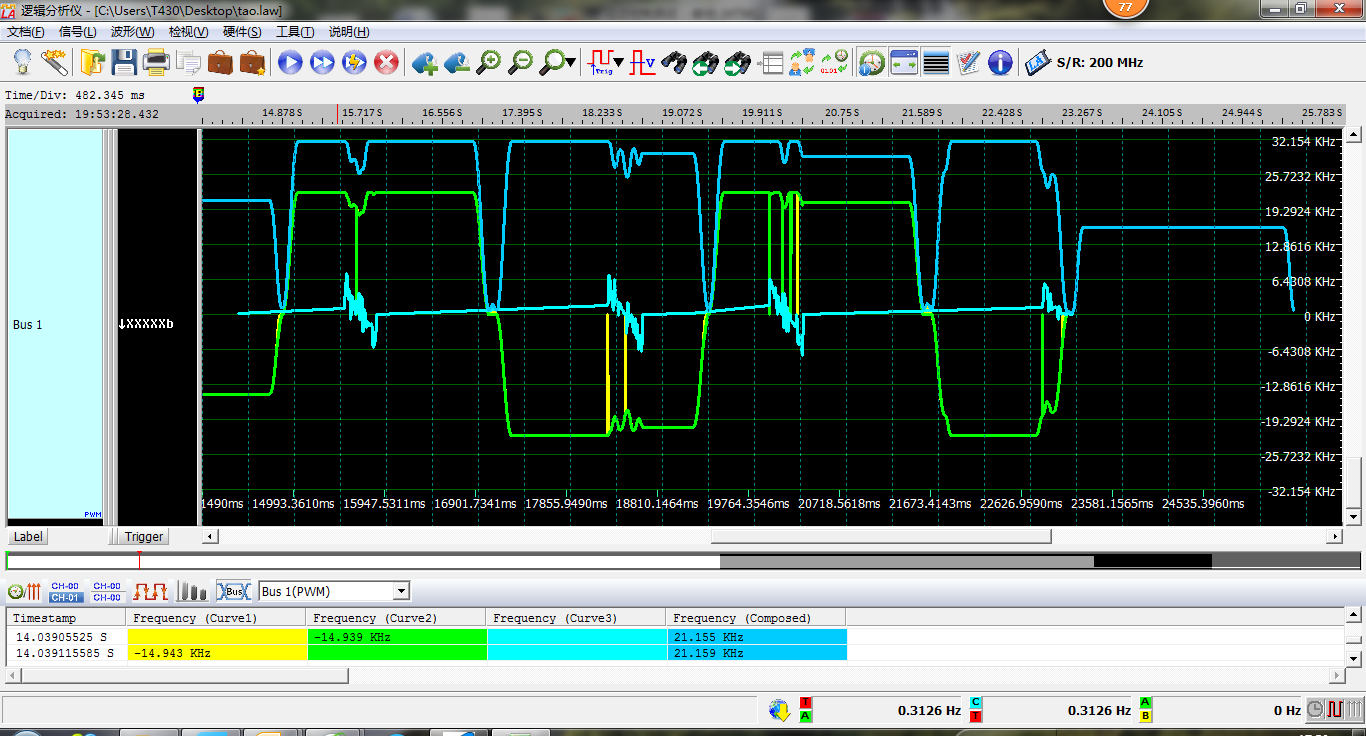The width and height of the screenshot is (1366, 736).
Task: Click the waveform horizontal scrollbar thumb
Action: 880,537
